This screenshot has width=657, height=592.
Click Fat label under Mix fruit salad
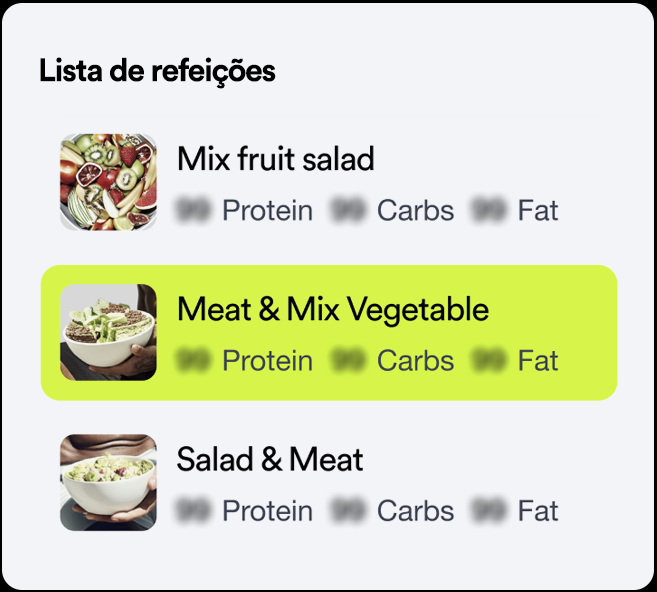pos(538,211)
